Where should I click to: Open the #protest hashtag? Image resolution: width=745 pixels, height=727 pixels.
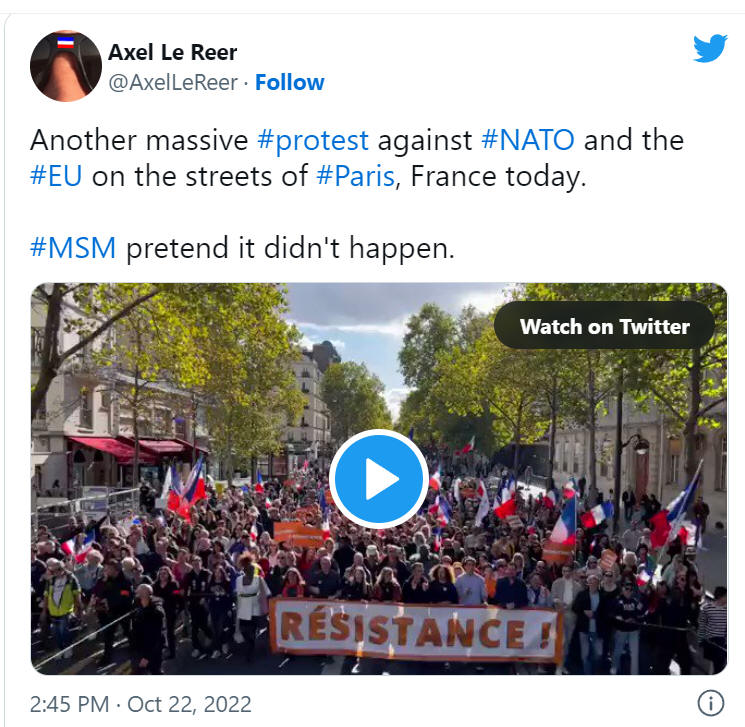click(313, 140)
